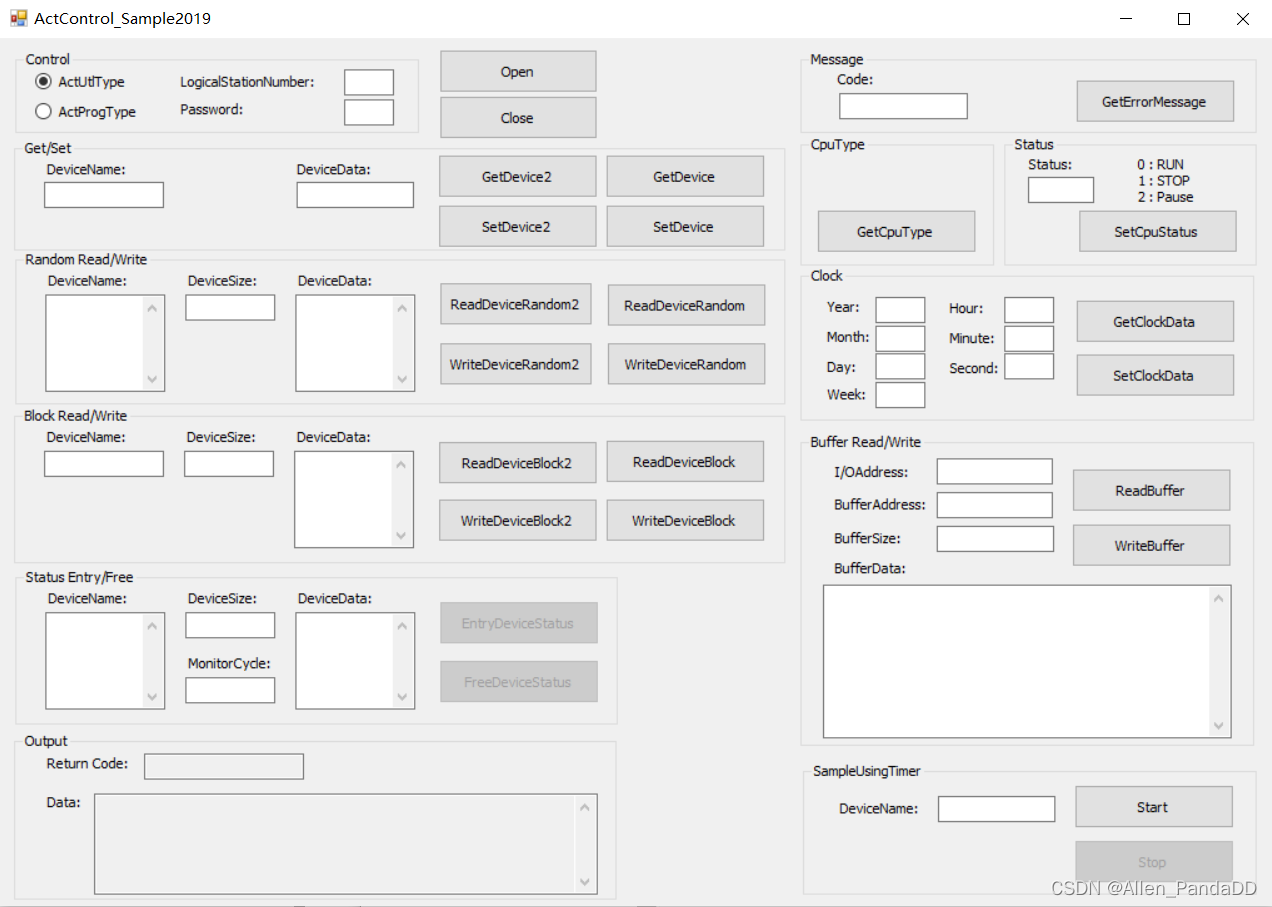Click the Return Code output field

224,766
